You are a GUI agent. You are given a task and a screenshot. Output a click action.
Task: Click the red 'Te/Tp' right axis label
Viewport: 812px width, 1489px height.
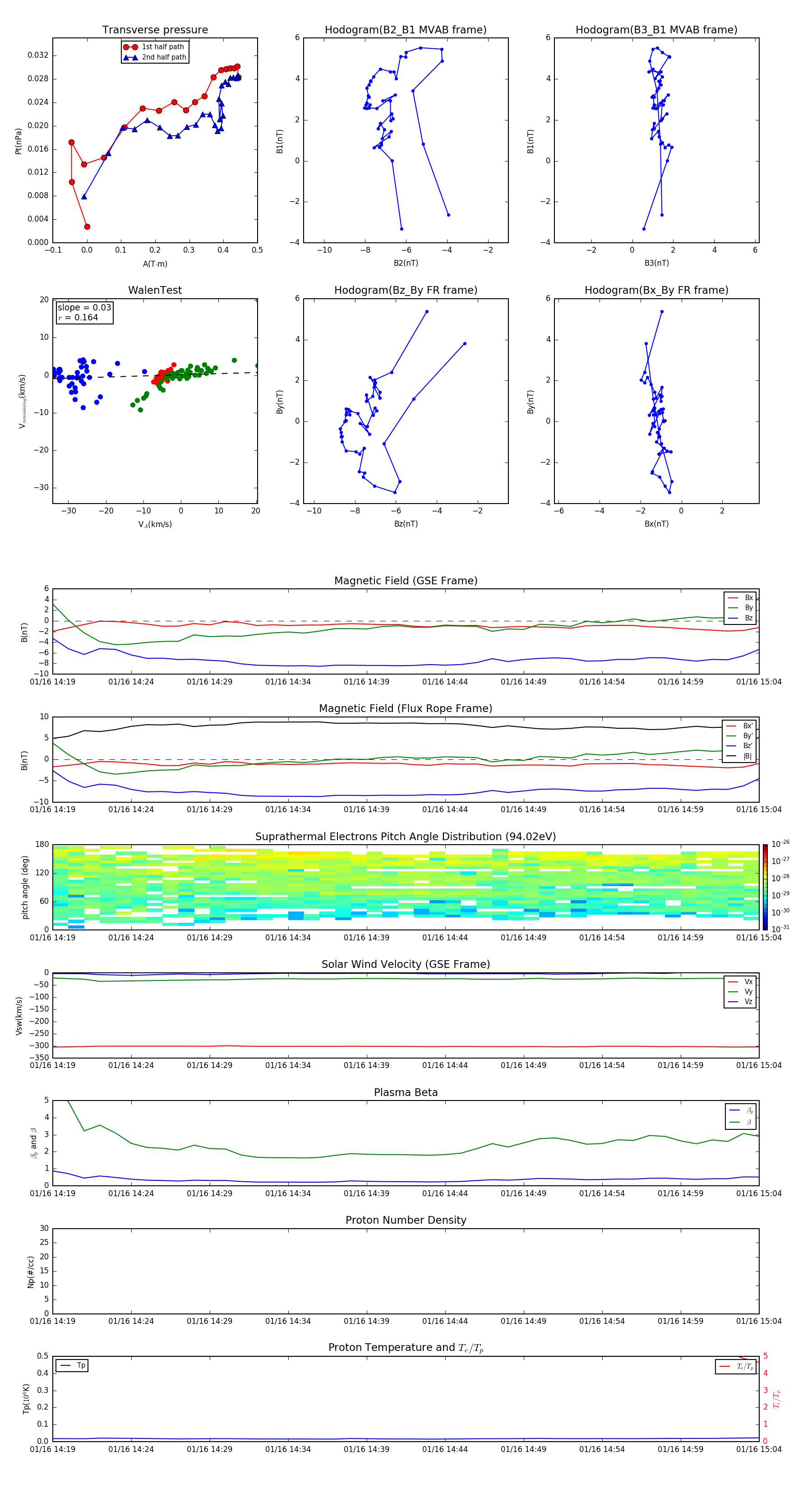point(777,1399)
